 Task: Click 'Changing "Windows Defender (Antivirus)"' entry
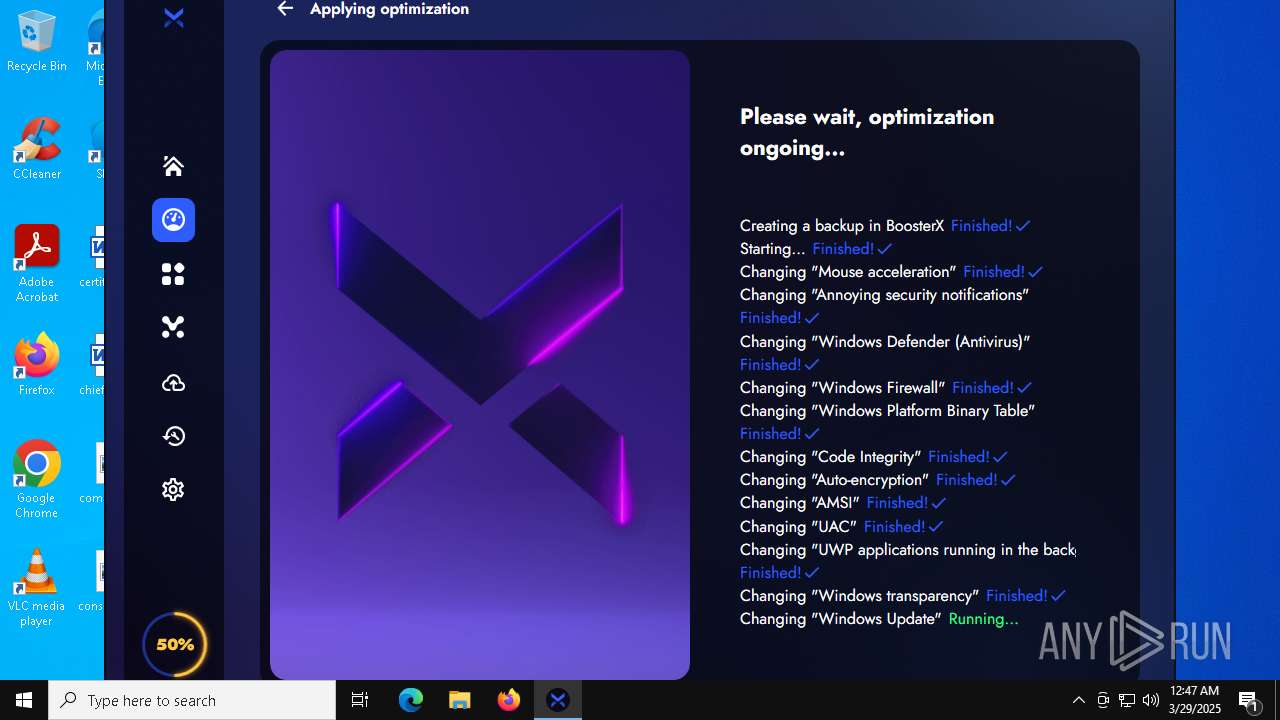point(885,342)
